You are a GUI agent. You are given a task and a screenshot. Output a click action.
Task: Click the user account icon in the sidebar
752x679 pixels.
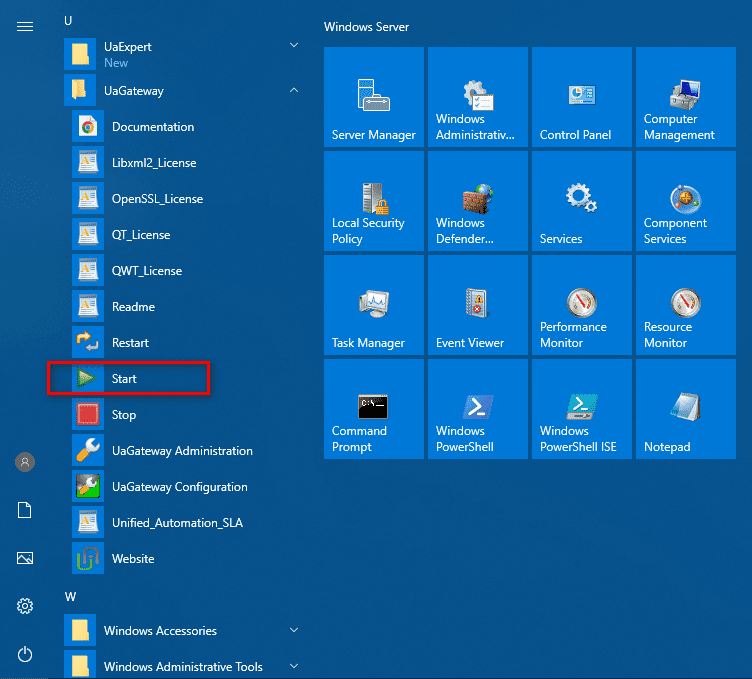point(25,462)
